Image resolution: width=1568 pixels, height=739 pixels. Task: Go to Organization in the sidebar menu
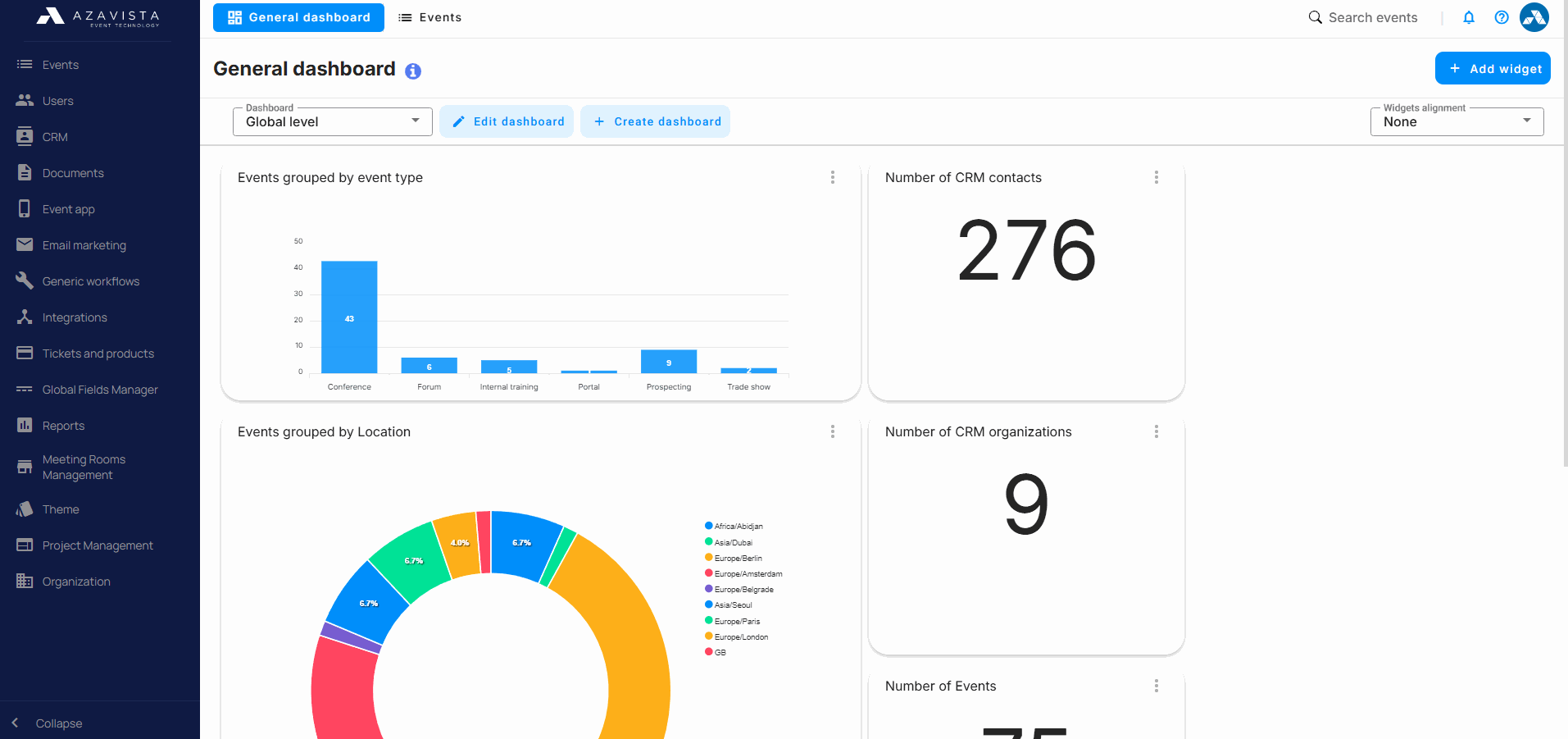(x=76, y=582)
